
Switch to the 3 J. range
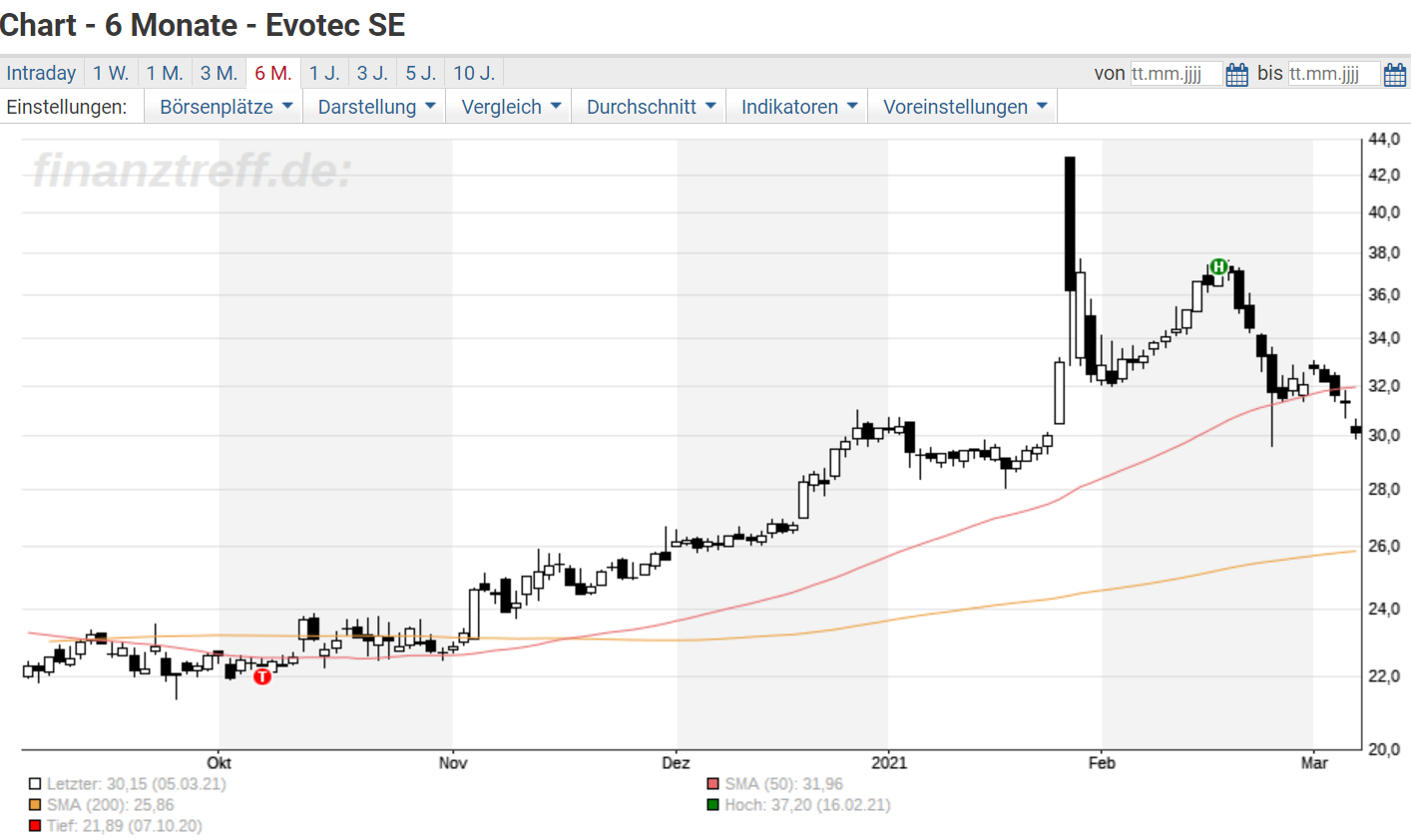coord(372,73)
